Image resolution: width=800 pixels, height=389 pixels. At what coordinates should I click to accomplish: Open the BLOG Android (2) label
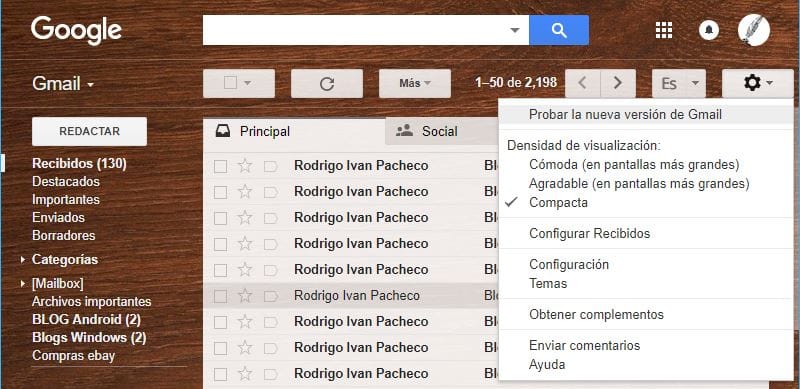86,320
